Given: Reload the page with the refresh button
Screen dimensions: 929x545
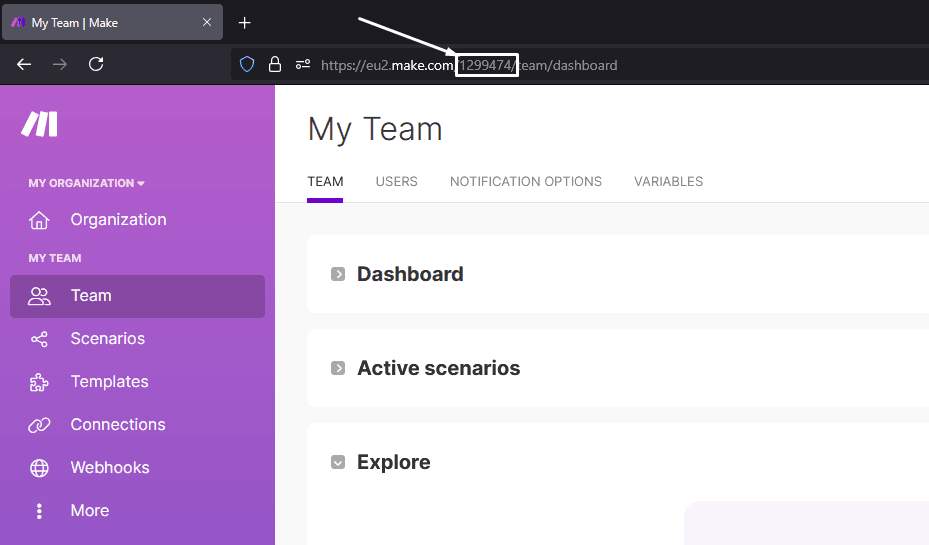Looking at the screenshot, I should click(96, 64).
